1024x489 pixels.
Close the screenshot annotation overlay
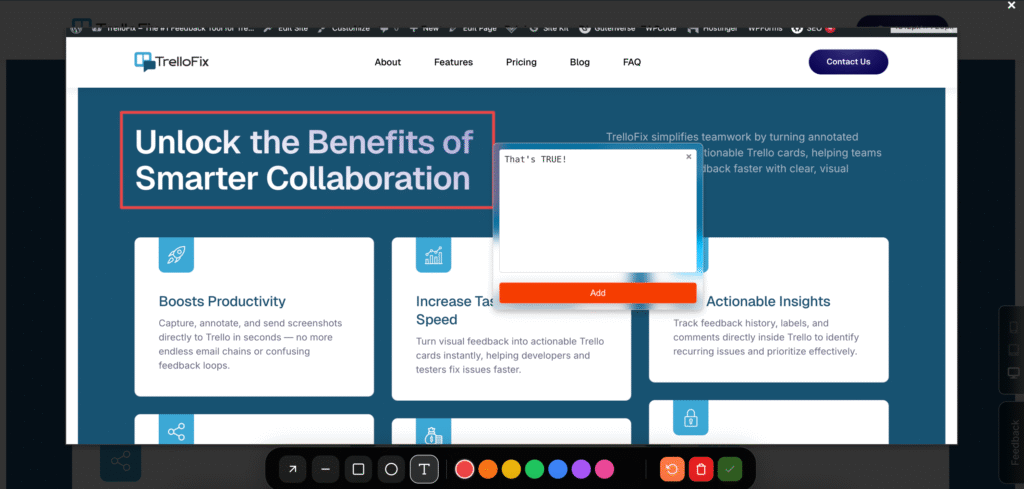click(1012, 6)
